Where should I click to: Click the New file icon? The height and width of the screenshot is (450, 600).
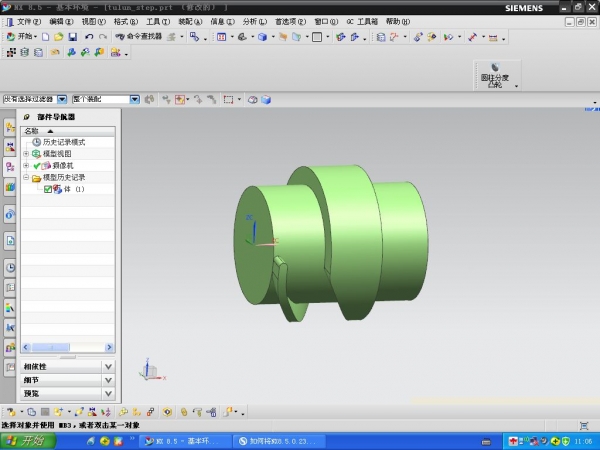(x=46, y=37)
